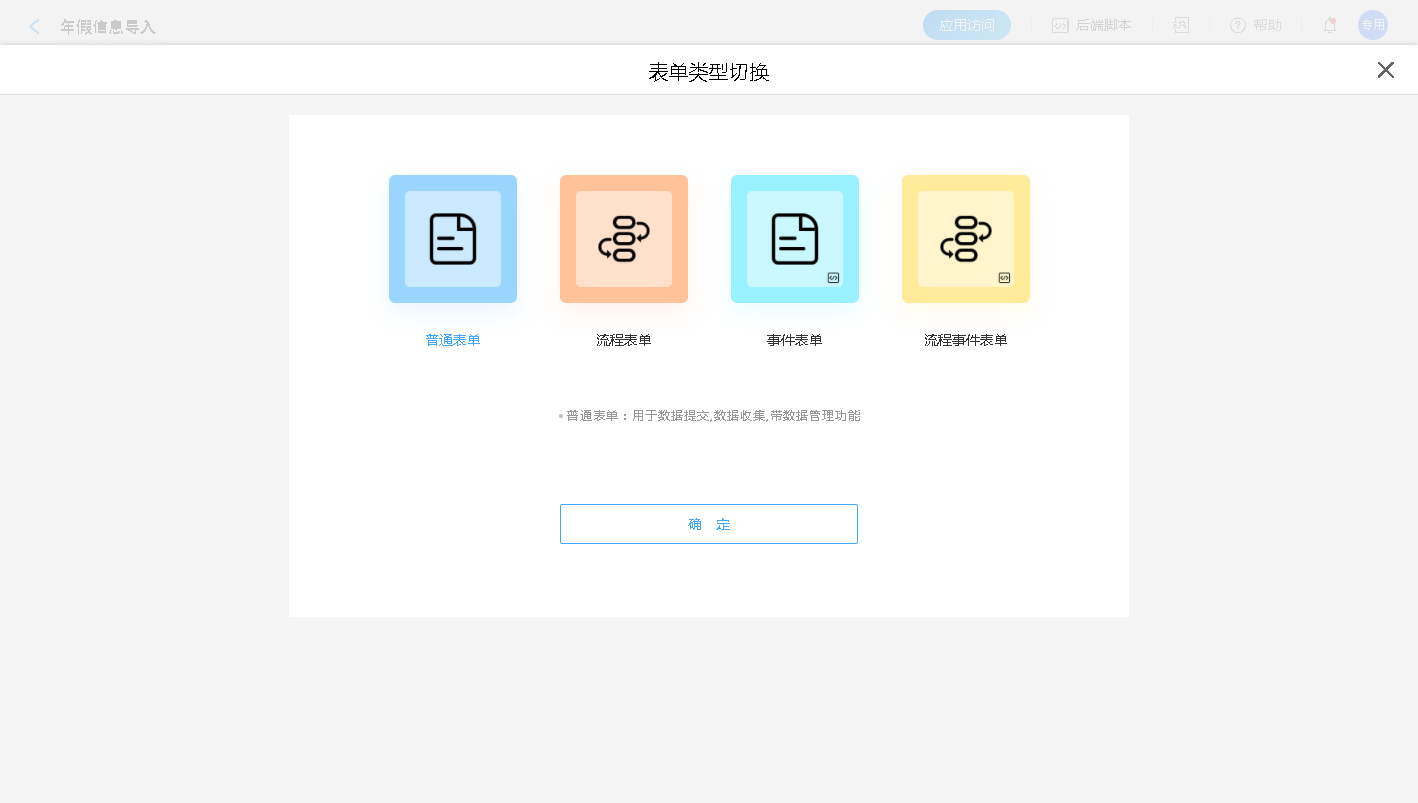The width and height of the screenshot is (1418, 803).
Task: Choose the 流程表单 workflow form icon
Action: [623, 239]
